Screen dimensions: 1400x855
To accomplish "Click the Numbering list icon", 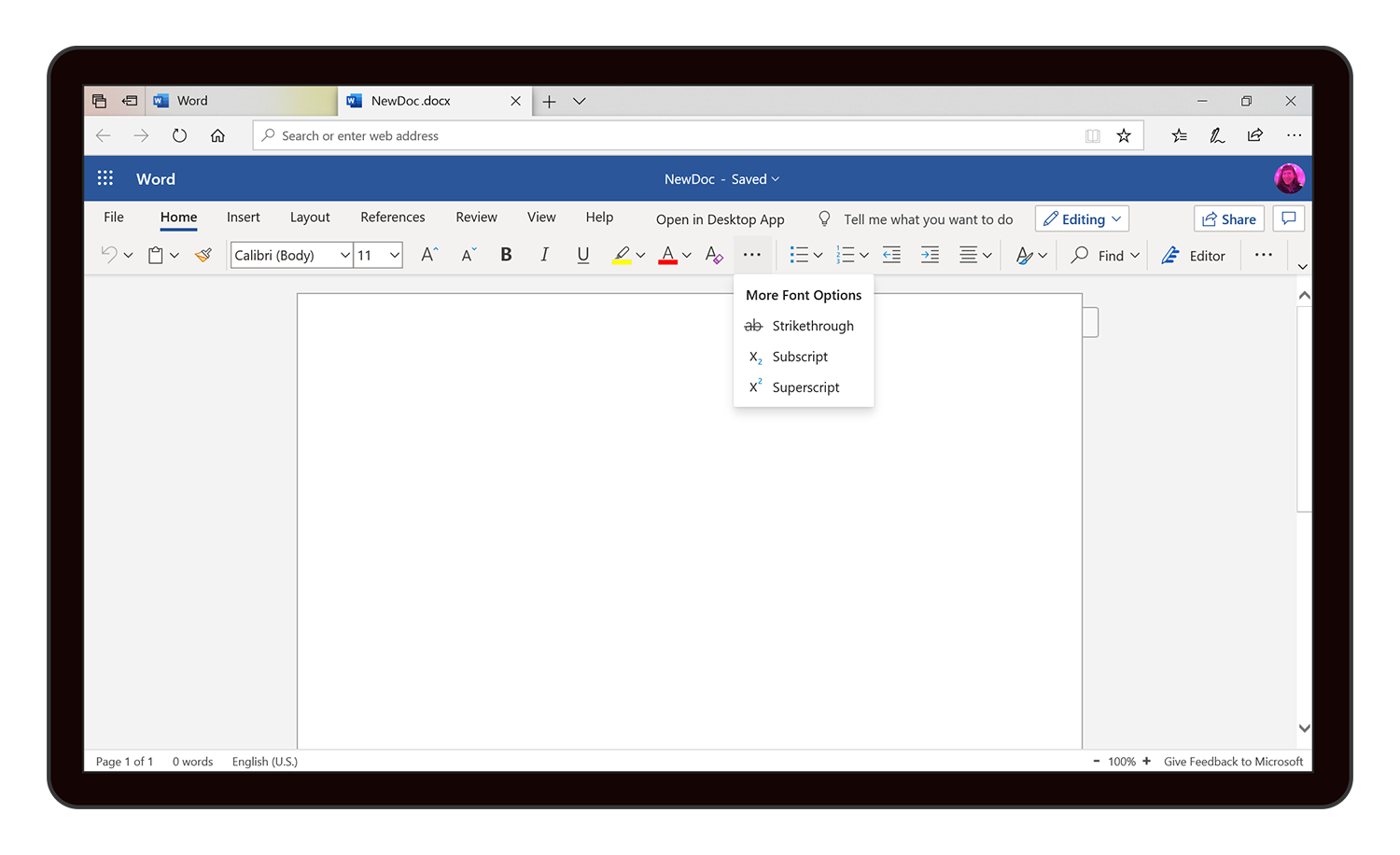I will click(x=845, y=255).
